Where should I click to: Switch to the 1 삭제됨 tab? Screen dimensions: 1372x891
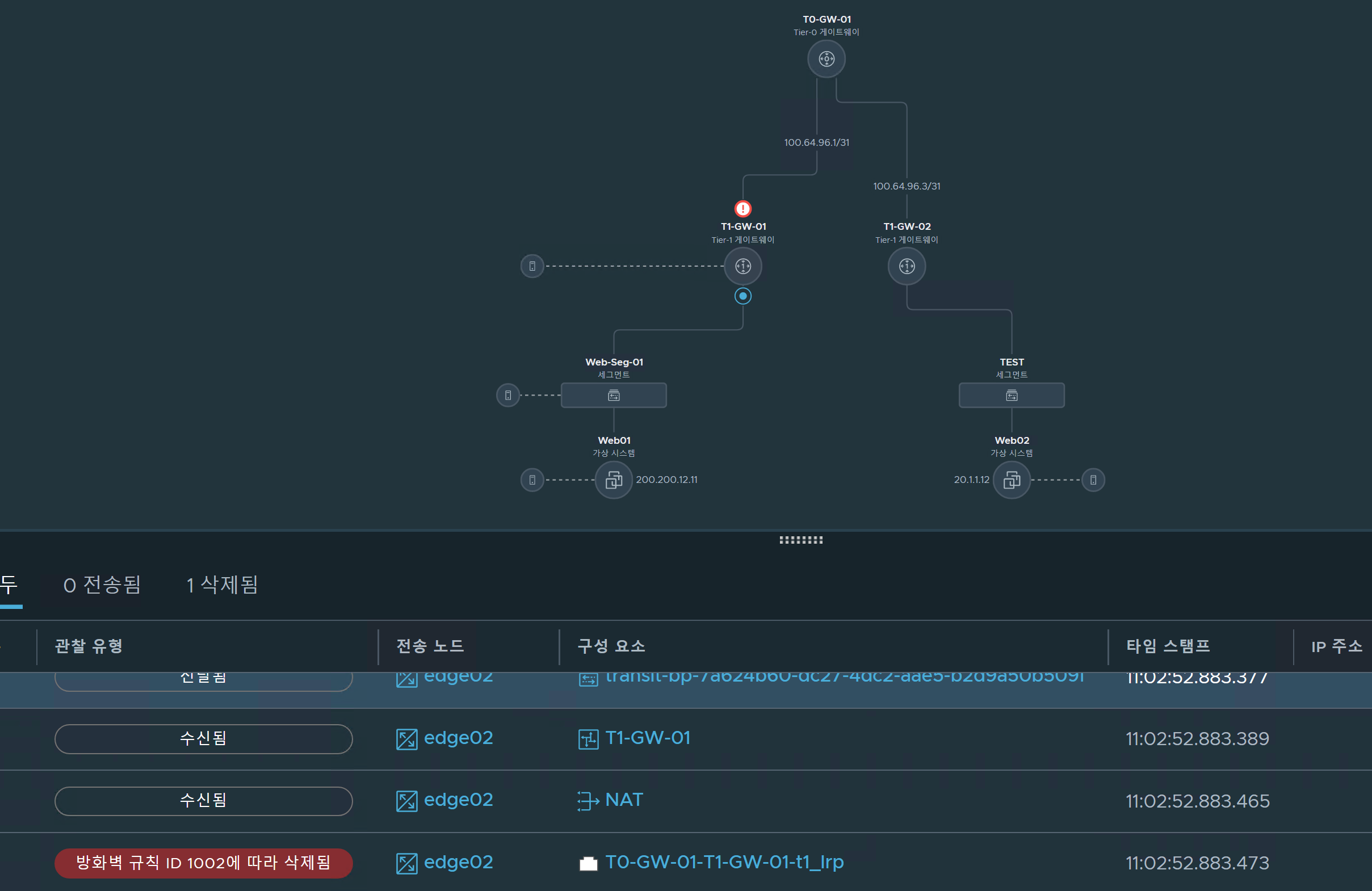point(222,585)
